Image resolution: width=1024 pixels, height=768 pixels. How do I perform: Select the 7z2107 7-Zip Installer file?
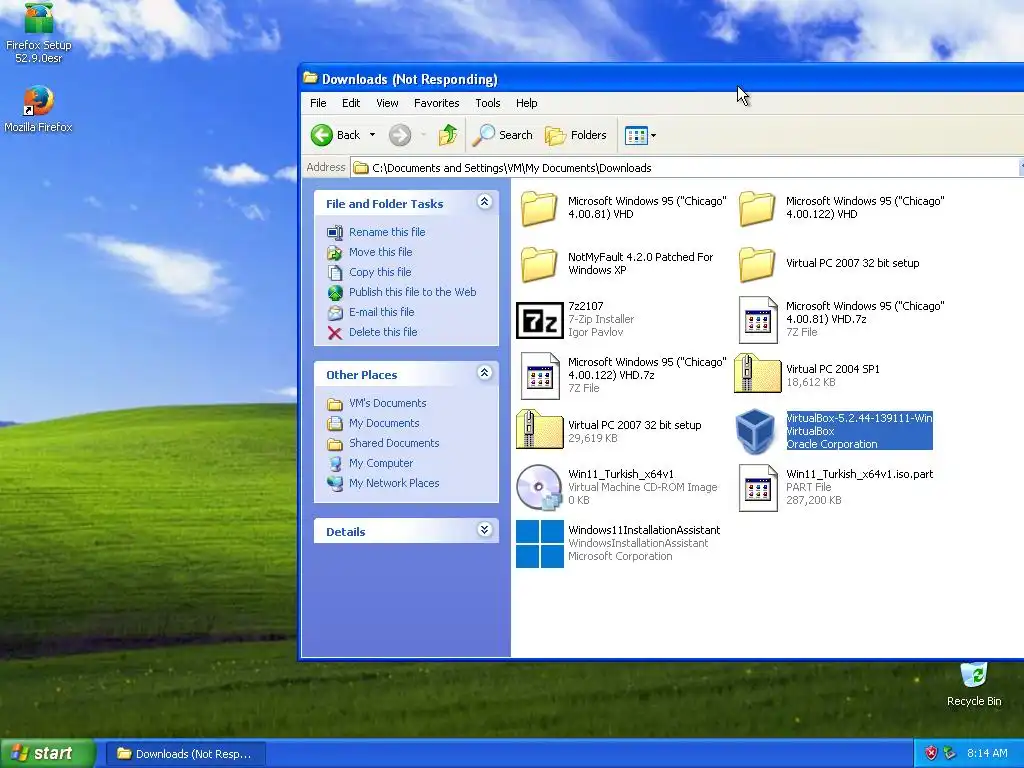575,320
